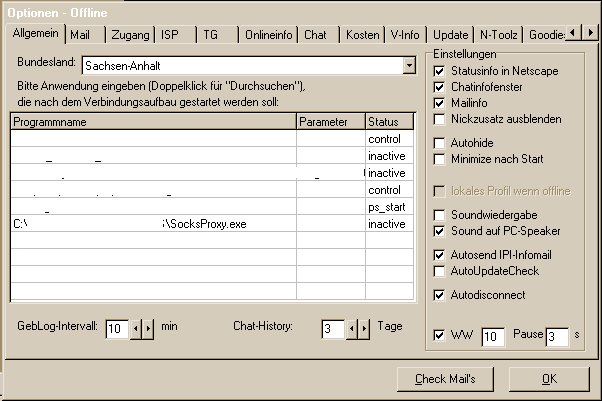Select the SocksProxy.exe program row
Viewport: 602px width, 401px height.
point(213,224)
